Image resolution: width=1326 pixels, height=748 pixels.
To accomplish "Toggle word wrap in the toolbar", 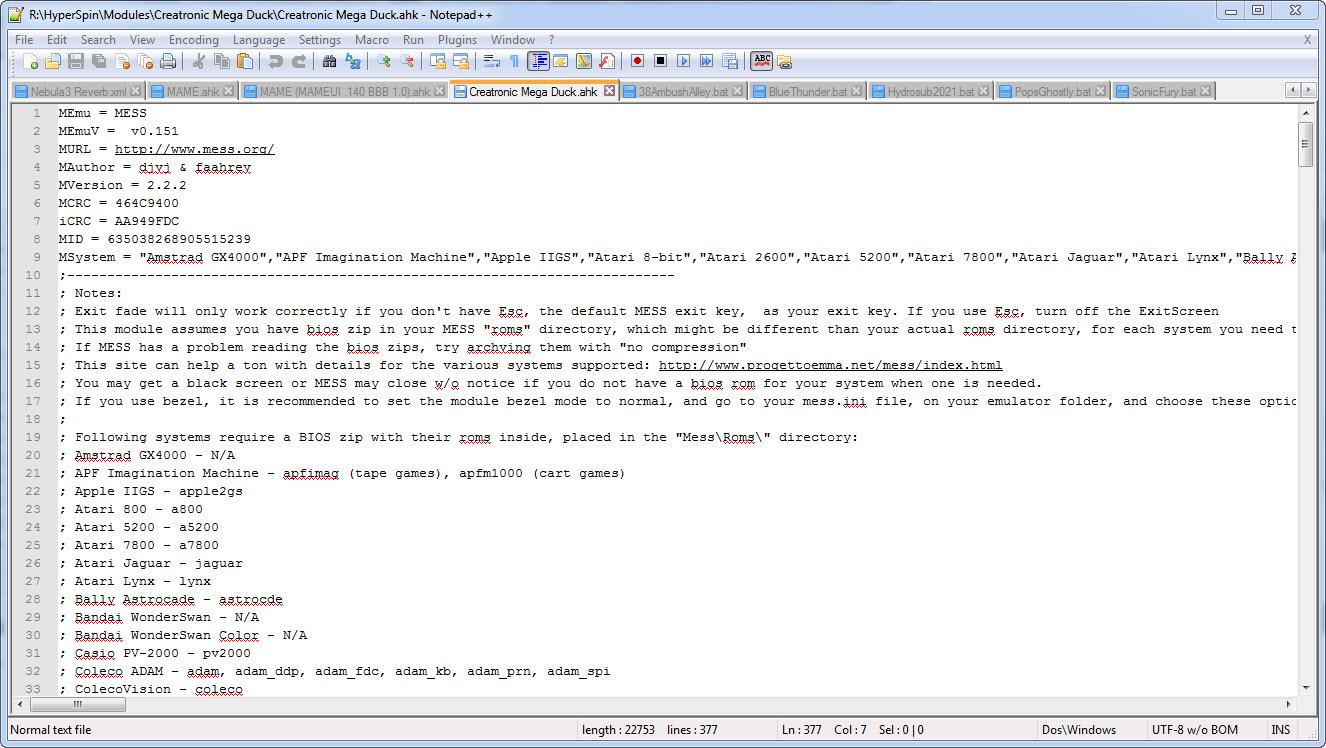I will 492,61.
